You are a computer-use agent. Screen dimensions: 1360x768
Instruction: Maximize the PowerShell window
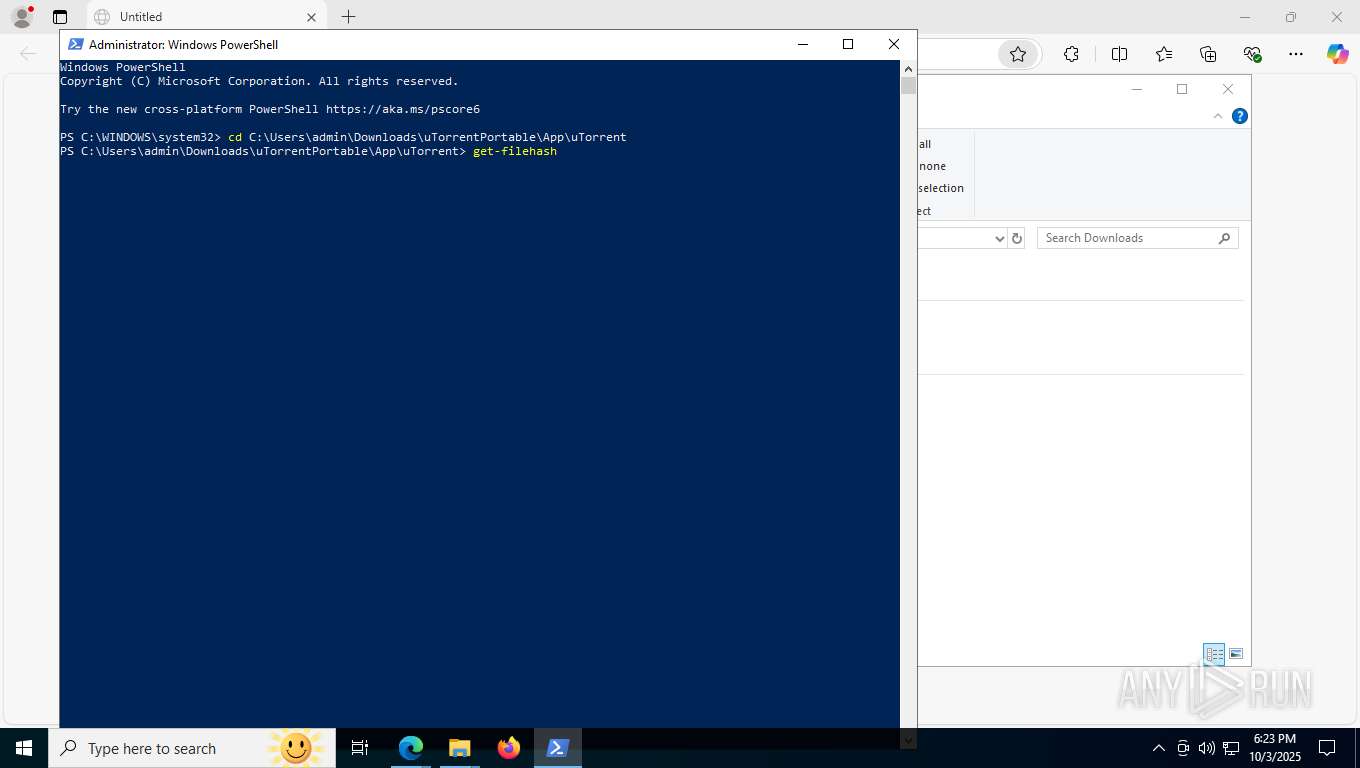click(848, 44)
